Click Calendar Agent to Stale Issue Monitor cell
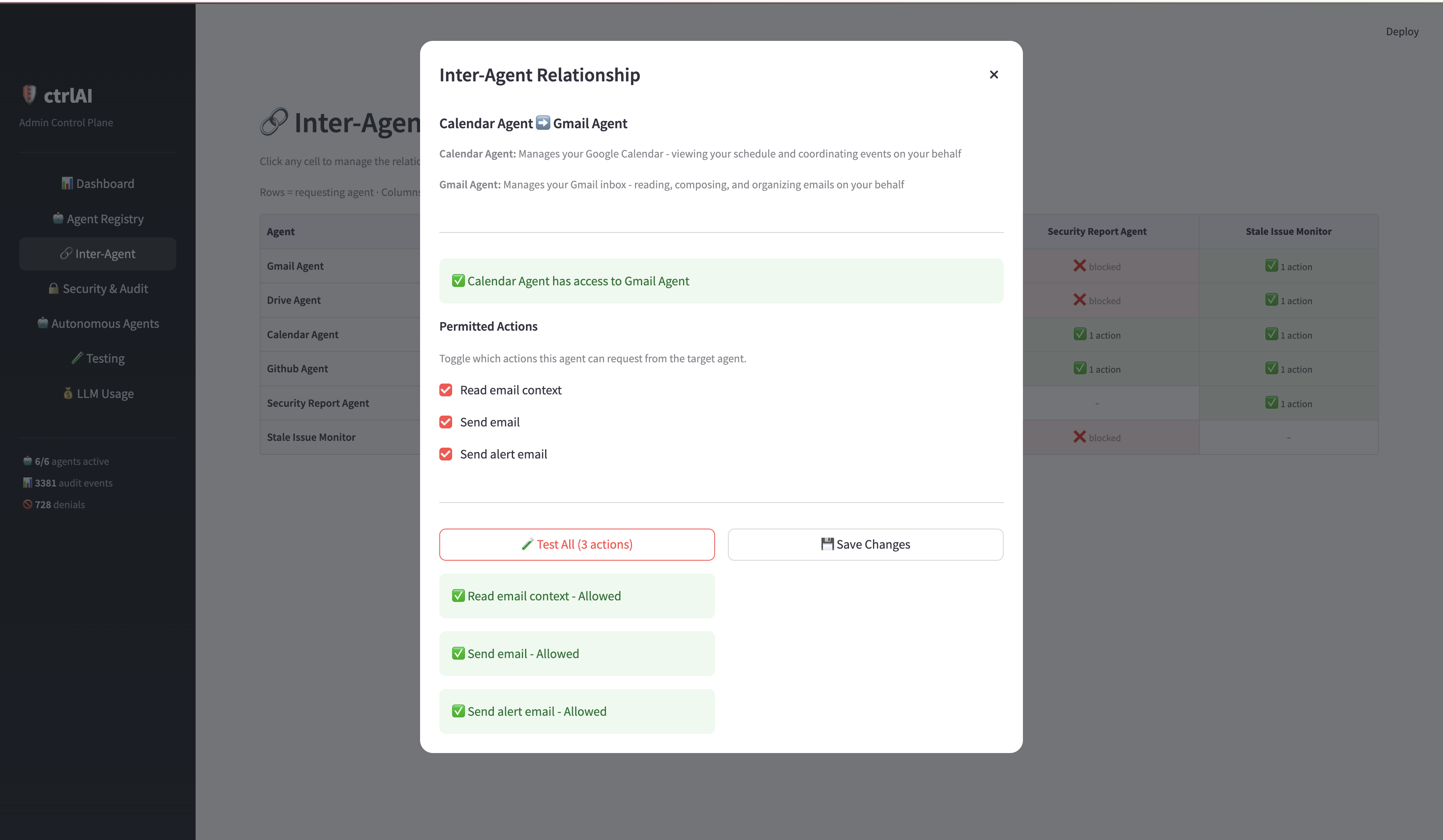Viewport: 1443px width, 840px height. coord(1288,335)
